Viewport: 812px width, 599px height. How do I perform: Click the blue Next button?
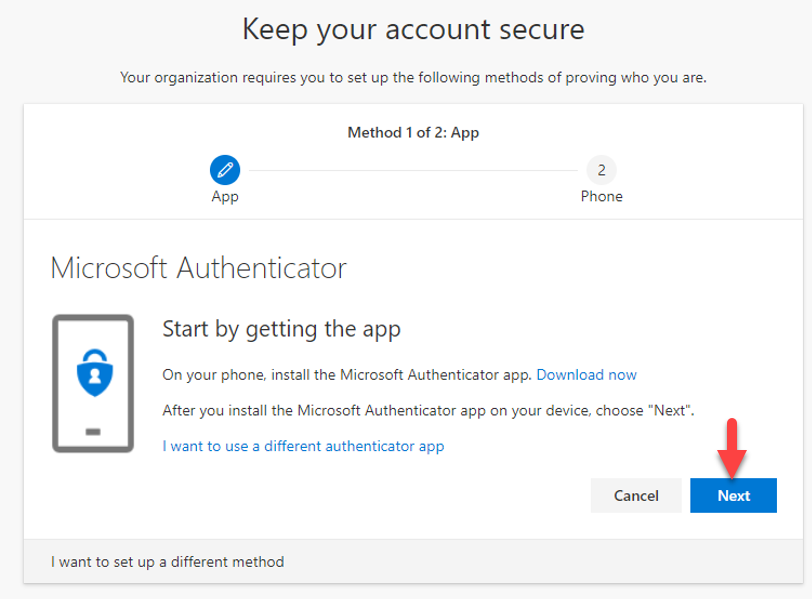733,495
